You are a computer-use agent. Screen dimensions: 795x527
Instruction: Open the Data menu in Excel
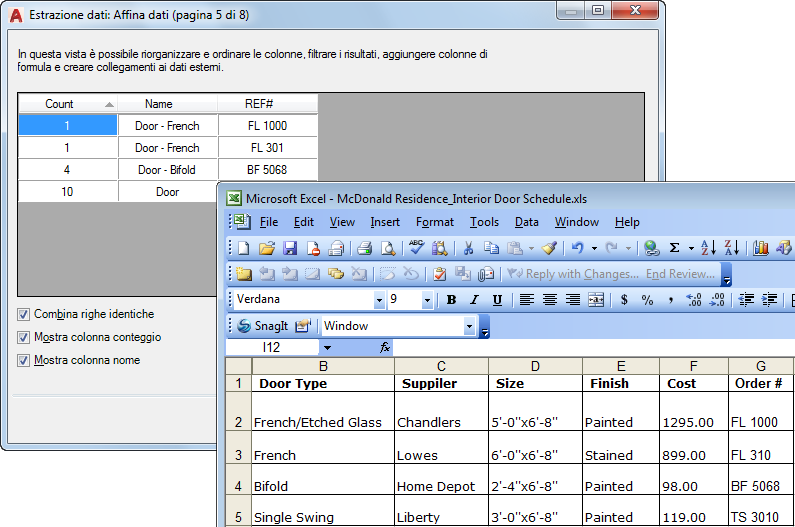pyautogui.click(x=527, y=222)
